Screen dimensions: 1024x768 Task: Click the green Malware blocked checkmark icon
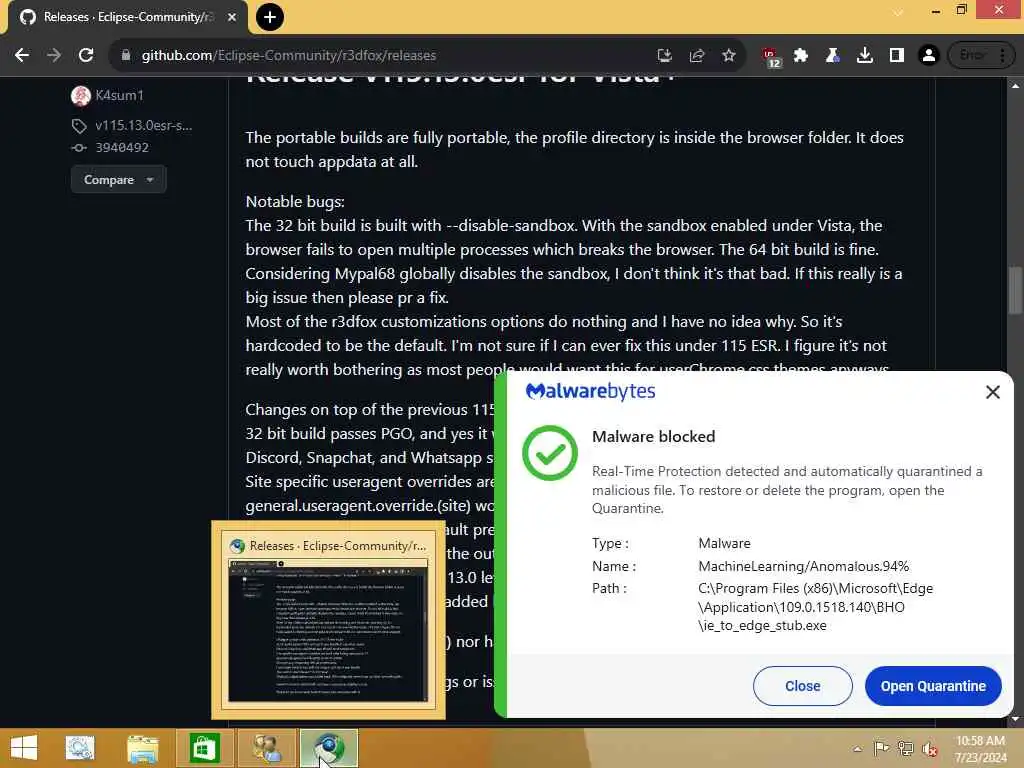550,453
